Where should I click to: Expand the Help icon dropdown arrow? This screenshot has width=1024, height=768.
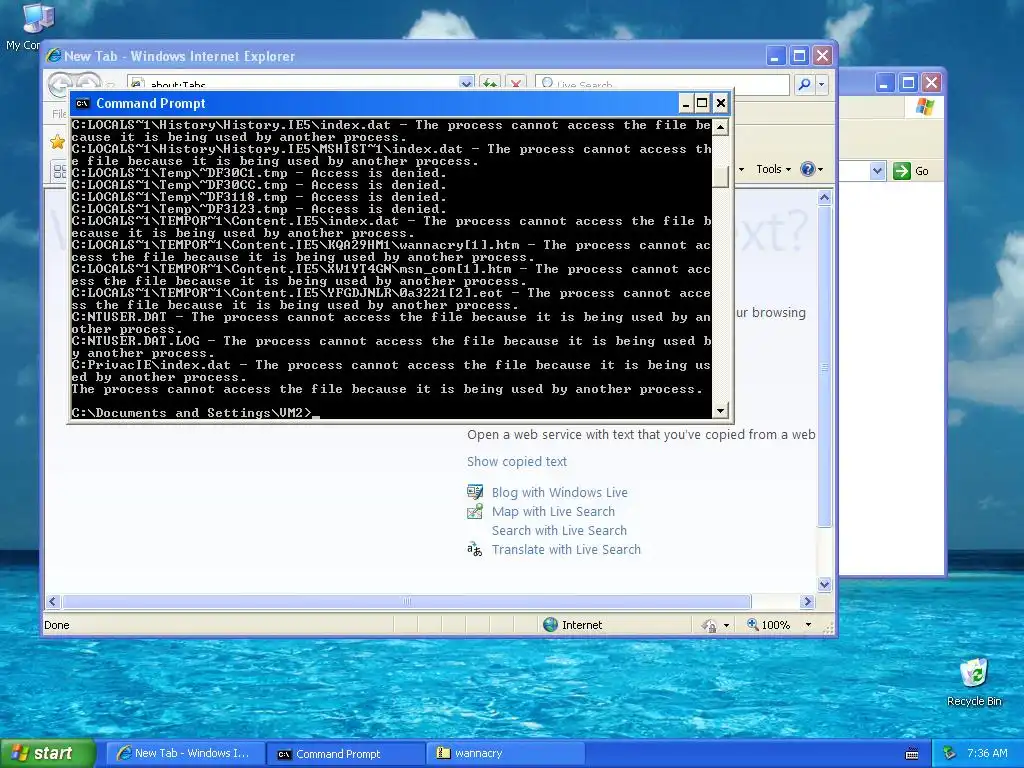(820, 169)
